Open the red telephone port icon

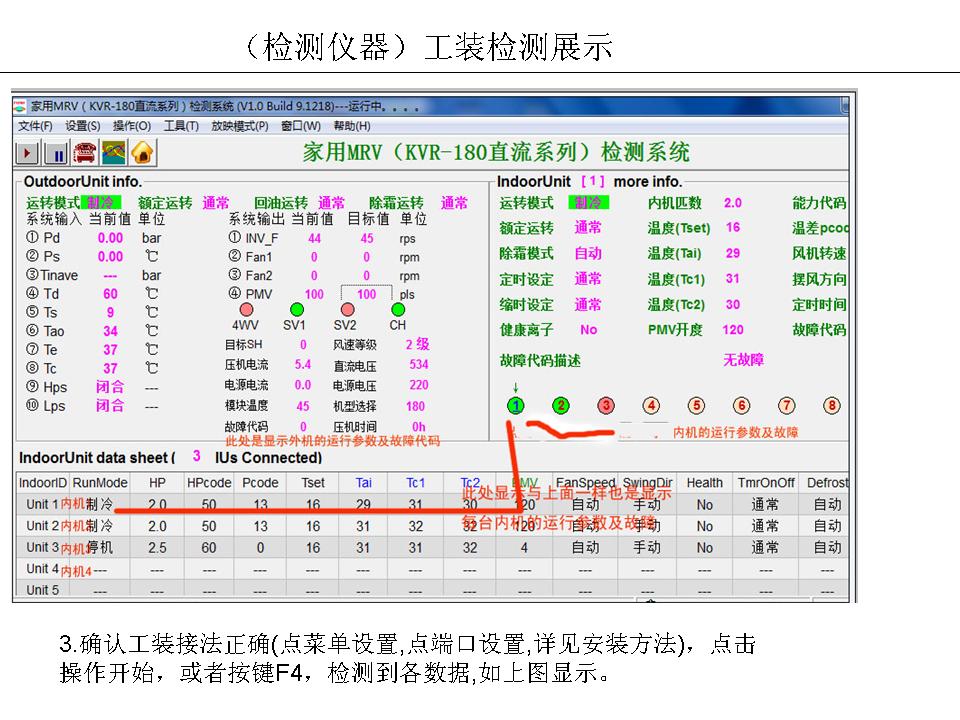tap(84, 153)
